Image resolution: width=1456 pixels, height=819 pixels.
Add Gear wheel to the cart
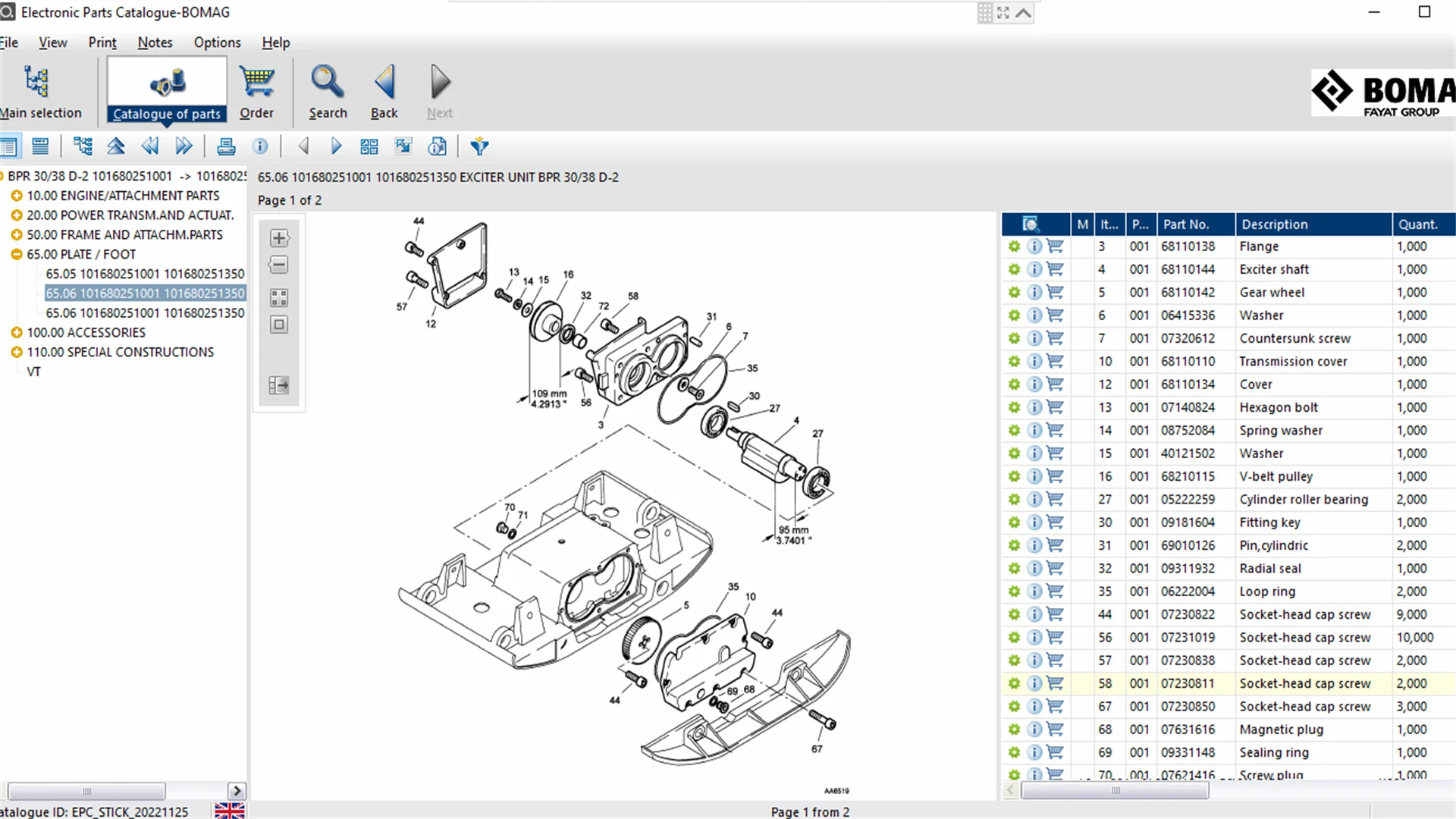[x=1055, y=292]
